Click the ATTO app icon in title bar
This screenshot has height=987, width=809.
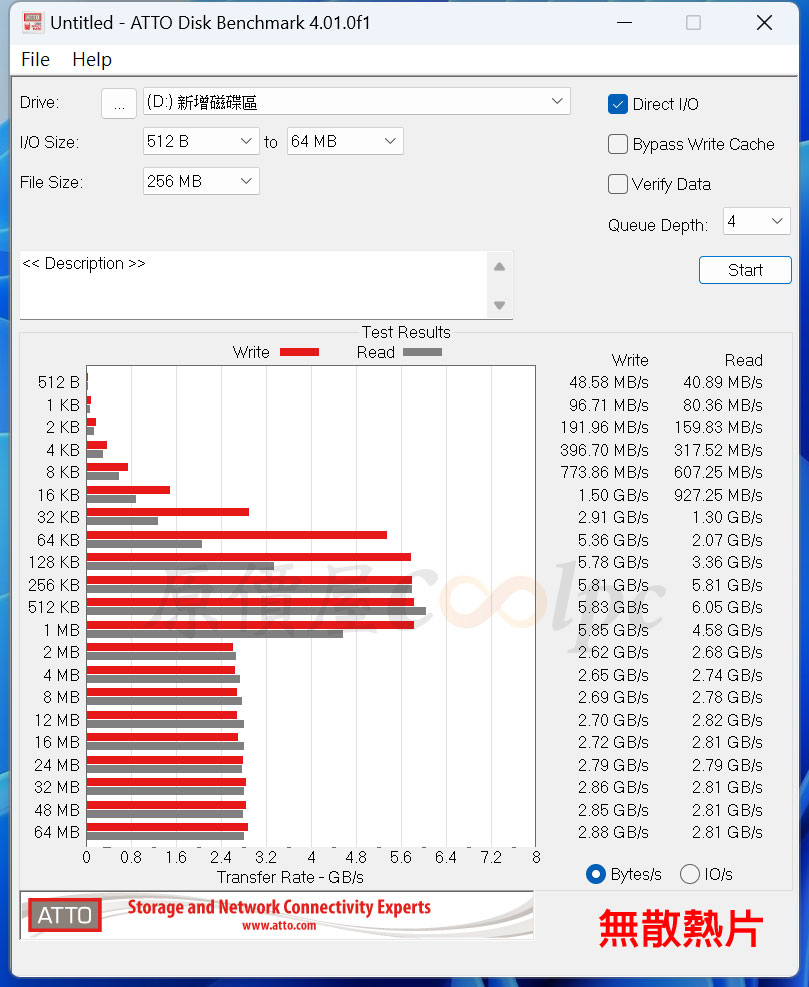tap(33, 23)
